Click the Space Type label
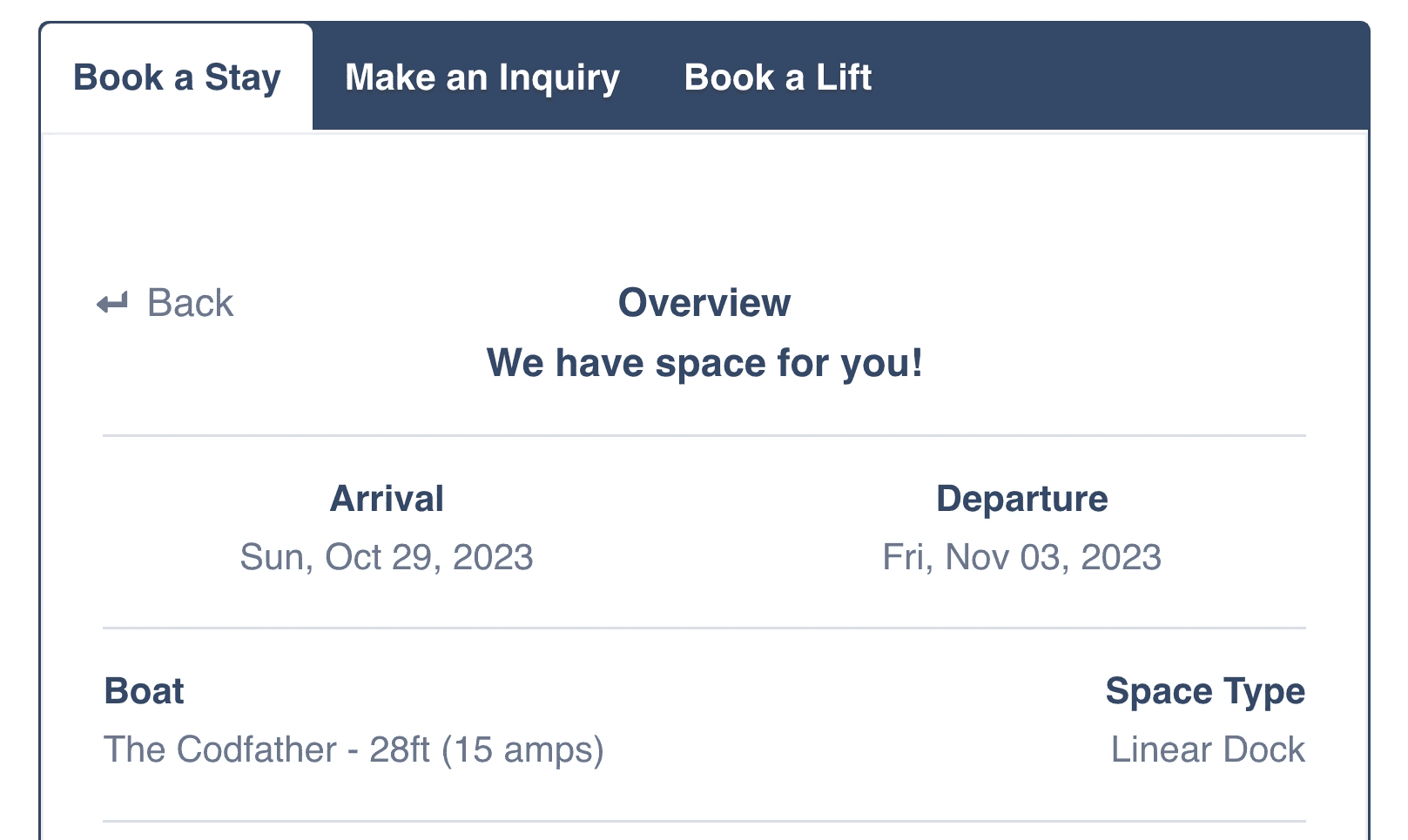This screenshot has height=840, width=1408. 1205,691
